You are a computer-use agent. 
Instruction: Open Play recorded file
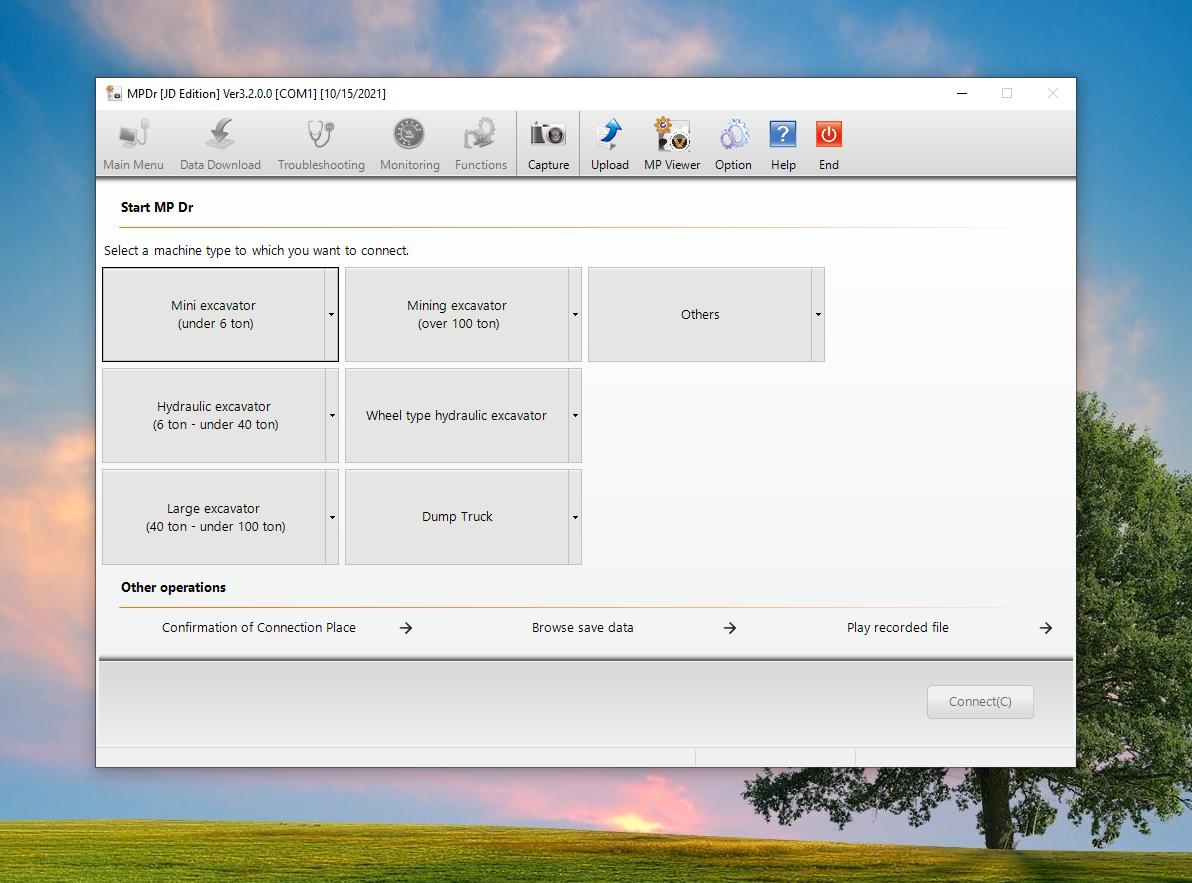897,628
